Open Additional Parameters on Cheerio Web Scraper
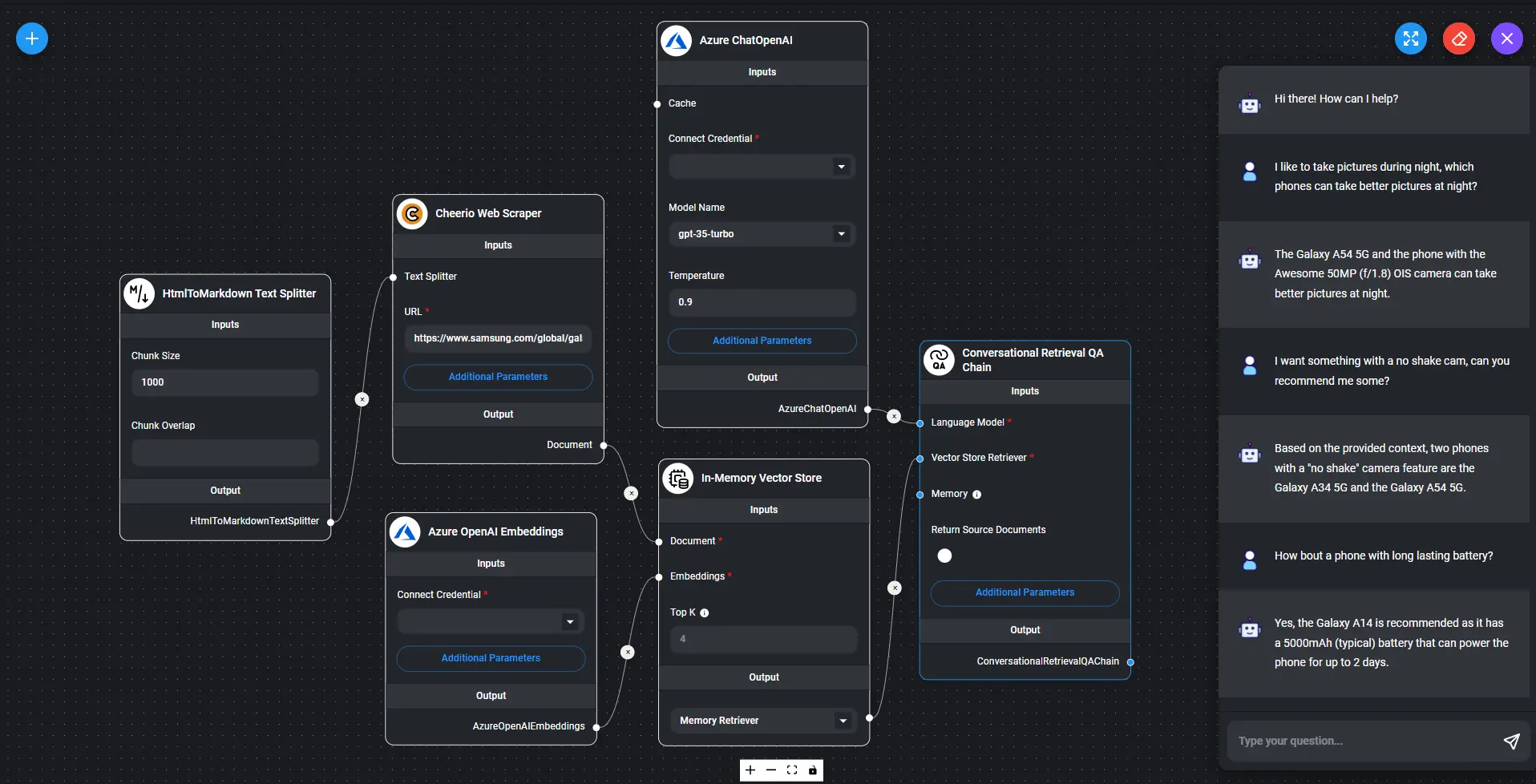 pyautogui.click(x=497, y=377)
